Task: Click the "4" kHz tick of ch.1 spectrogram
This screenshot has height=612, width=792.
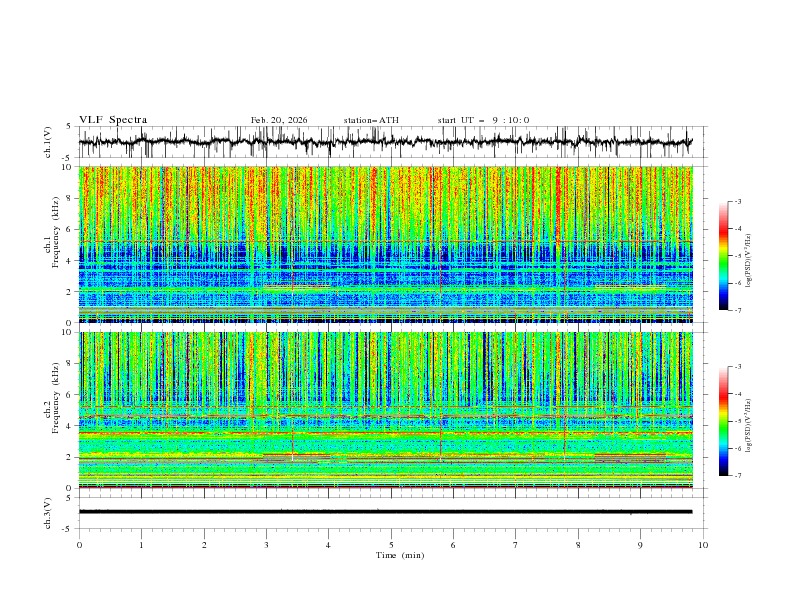Action: tap(71, 261)
